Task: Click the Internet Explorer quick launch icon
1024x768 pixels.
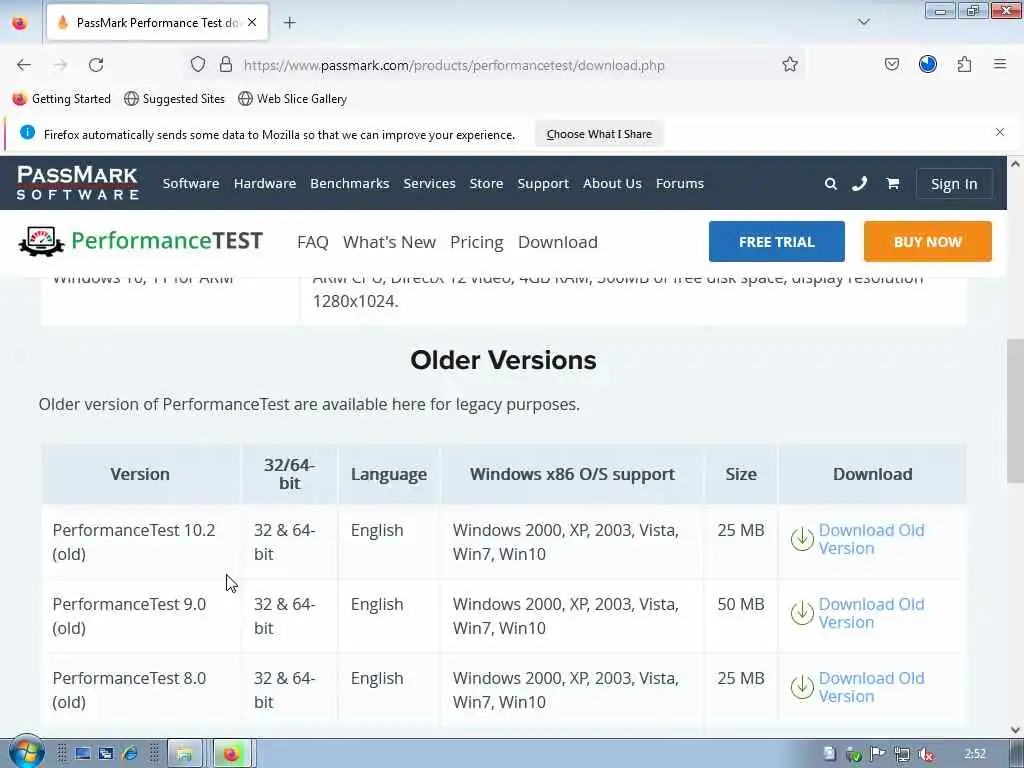Action: click(x=129, y=754)
